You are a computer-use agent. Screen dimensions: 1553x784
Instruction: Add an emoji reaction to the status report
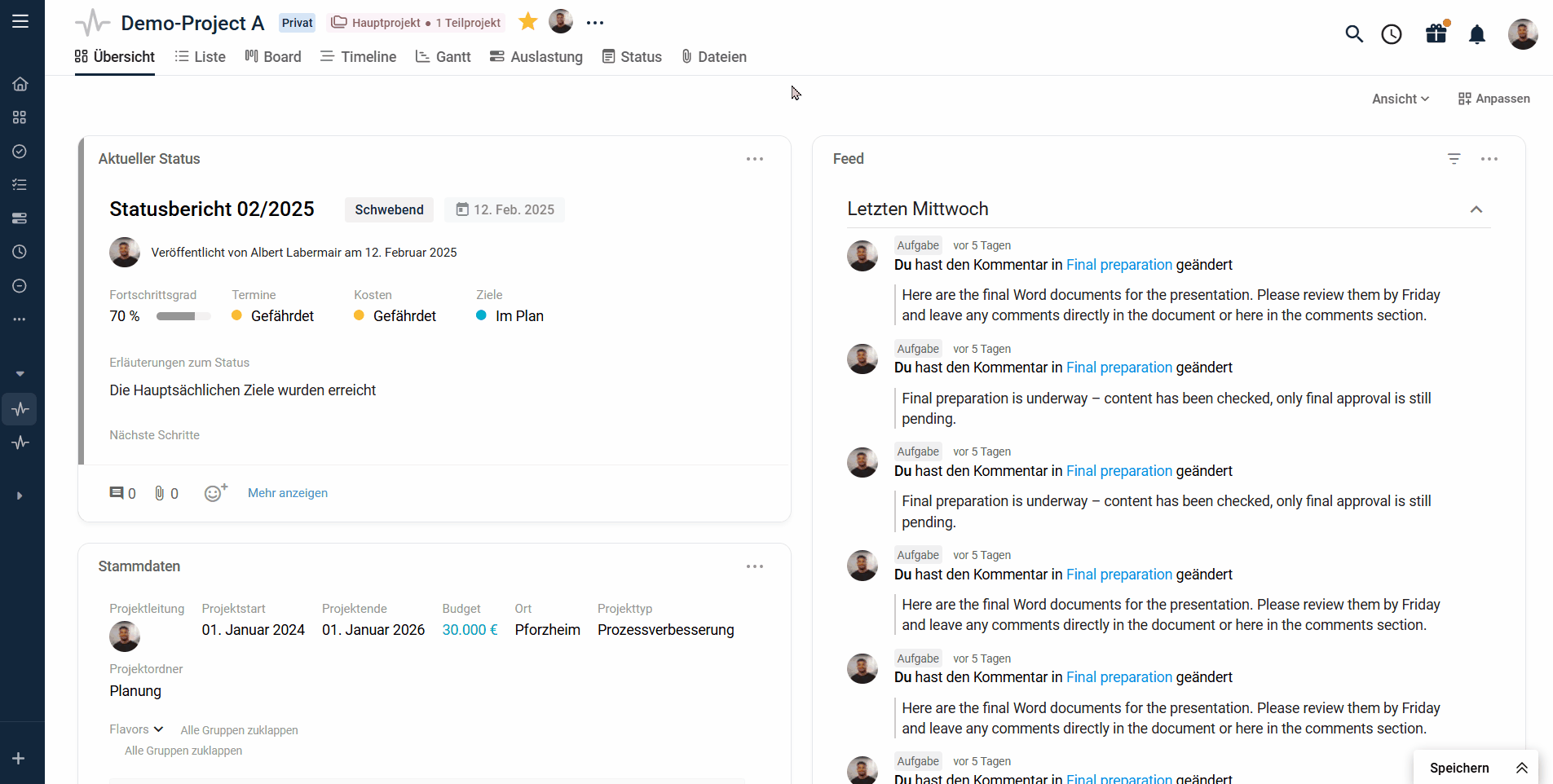pos(215,492)
